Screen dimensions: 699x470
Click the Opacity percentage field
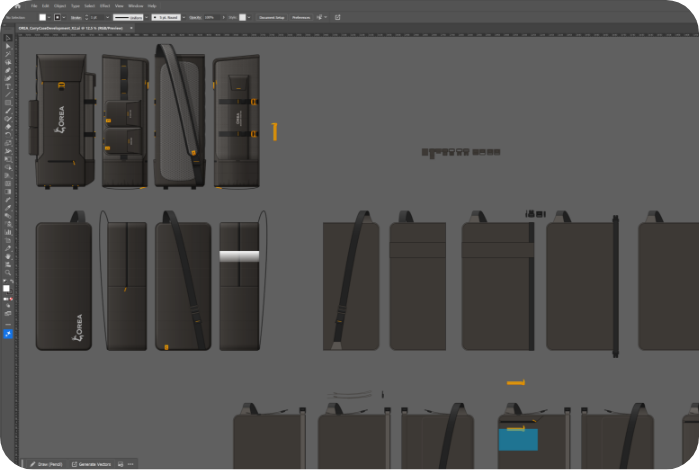pos(212,17)
